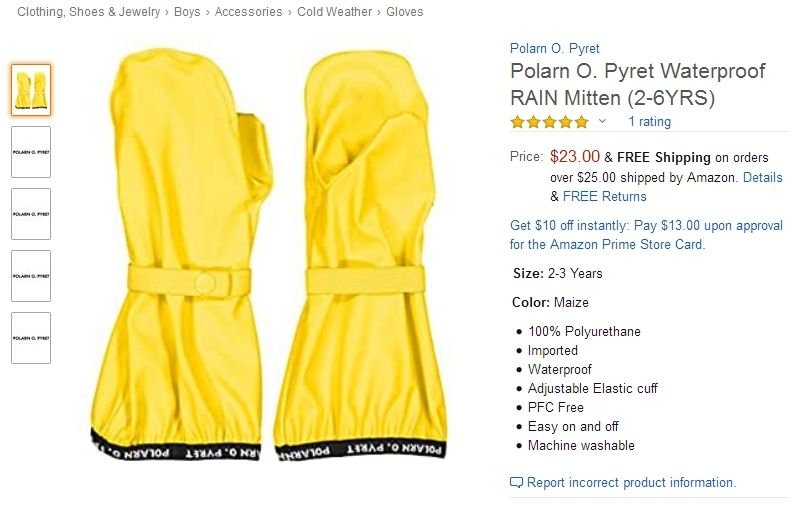
Task: Click the report speech bubble icon
Action: pos(516,482)
